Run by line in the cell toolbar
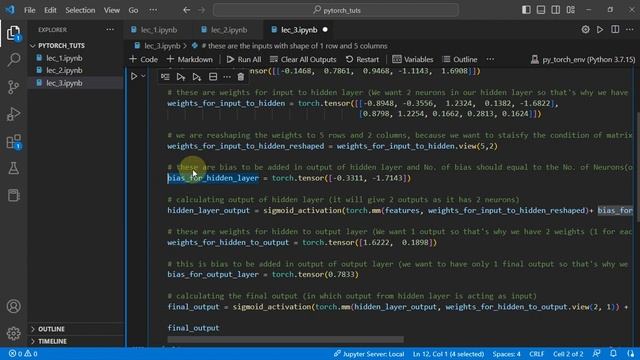The image size is (640, 360). [165, 77]
